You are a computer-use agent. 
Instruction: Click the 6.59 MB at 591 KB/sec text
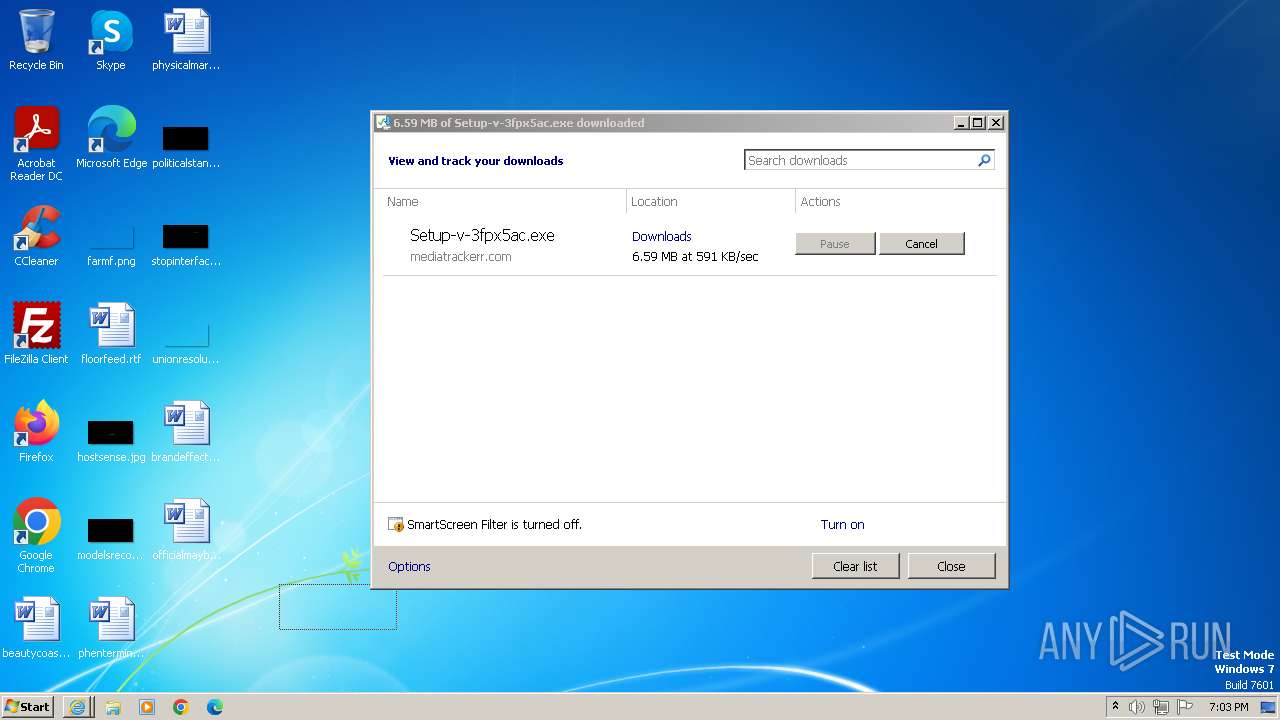(695, 256)
